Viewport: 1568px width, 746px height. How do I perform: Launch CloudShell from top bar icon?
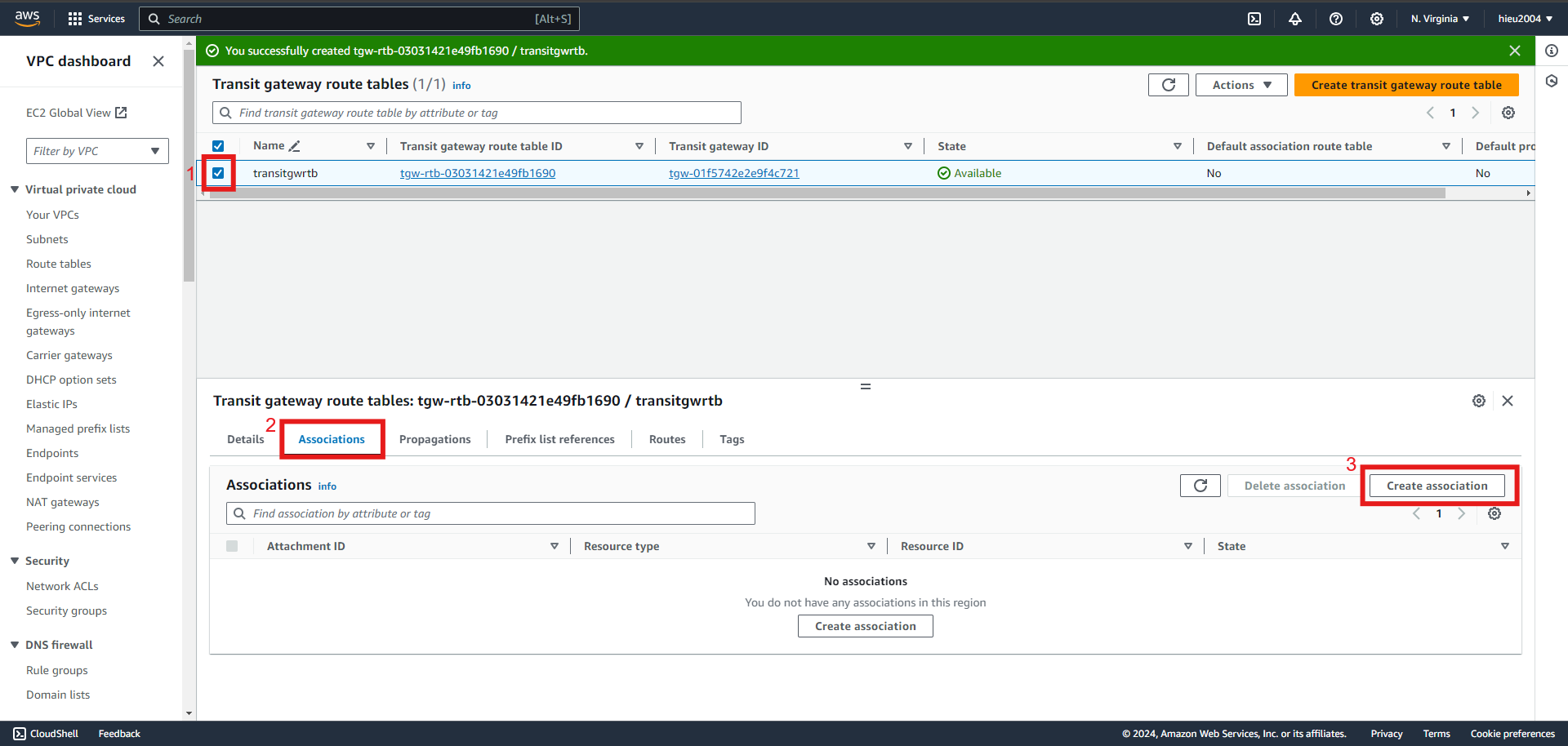(x=1254, y=19)
